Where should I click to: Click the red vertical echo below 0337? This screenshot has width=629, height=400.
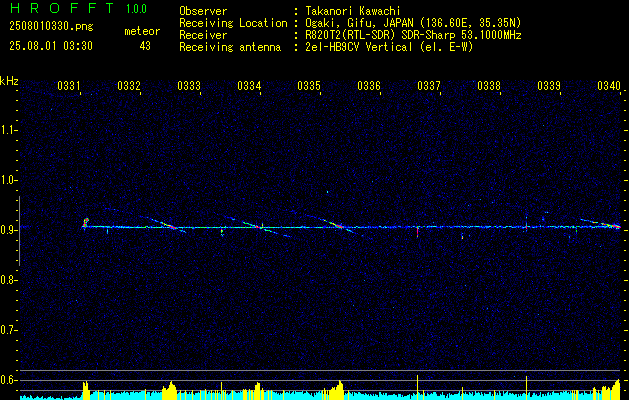point(418,231)
